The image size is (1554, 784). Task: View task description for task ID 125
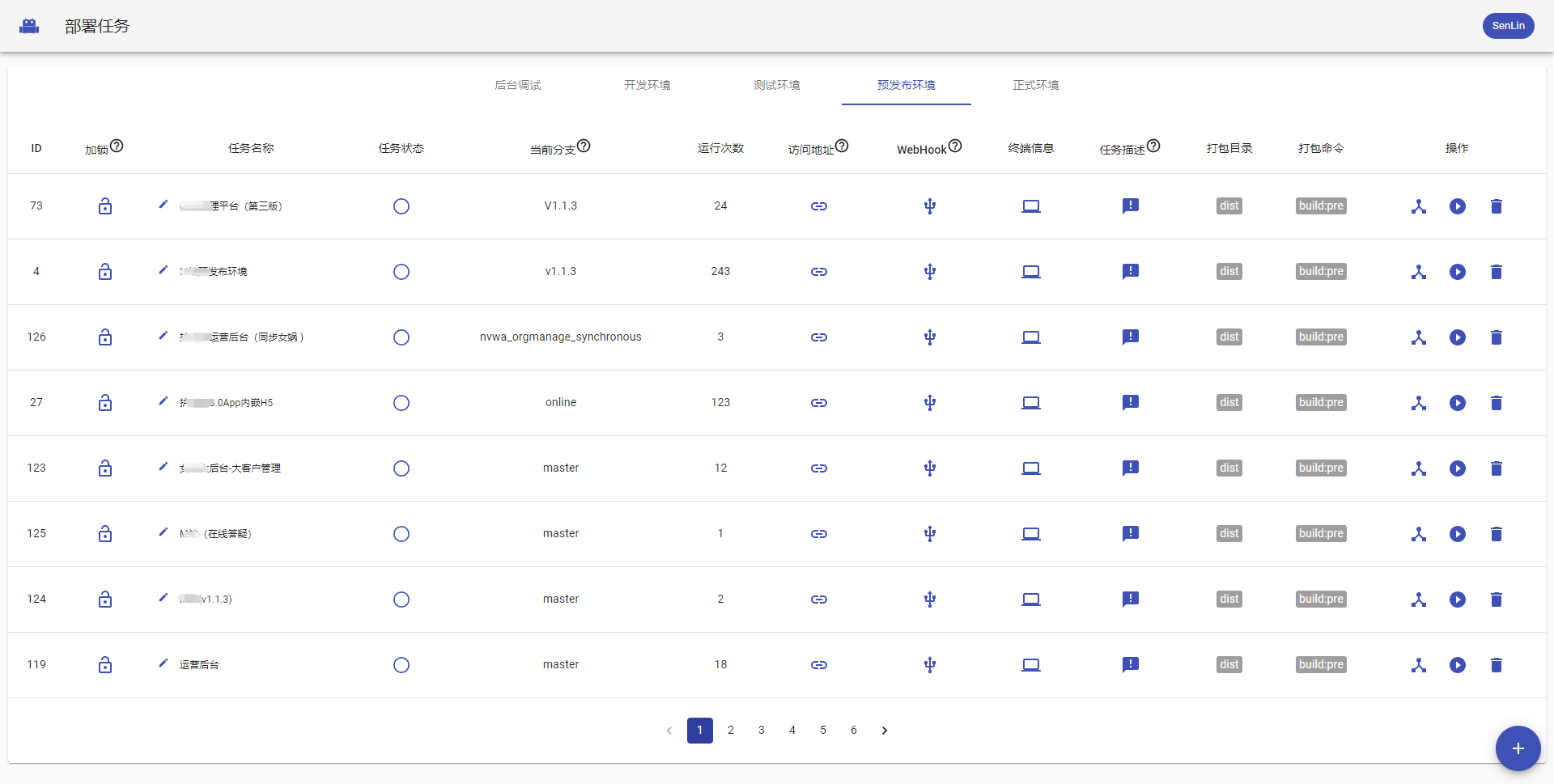[1131, 534]
